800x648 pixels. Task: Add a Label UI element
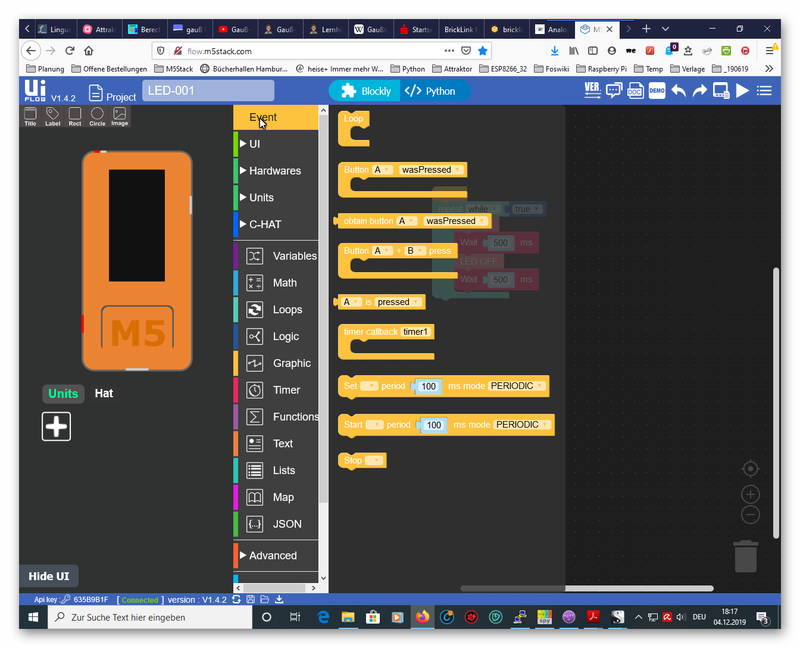pyautogui.click(x=52, y=116)
